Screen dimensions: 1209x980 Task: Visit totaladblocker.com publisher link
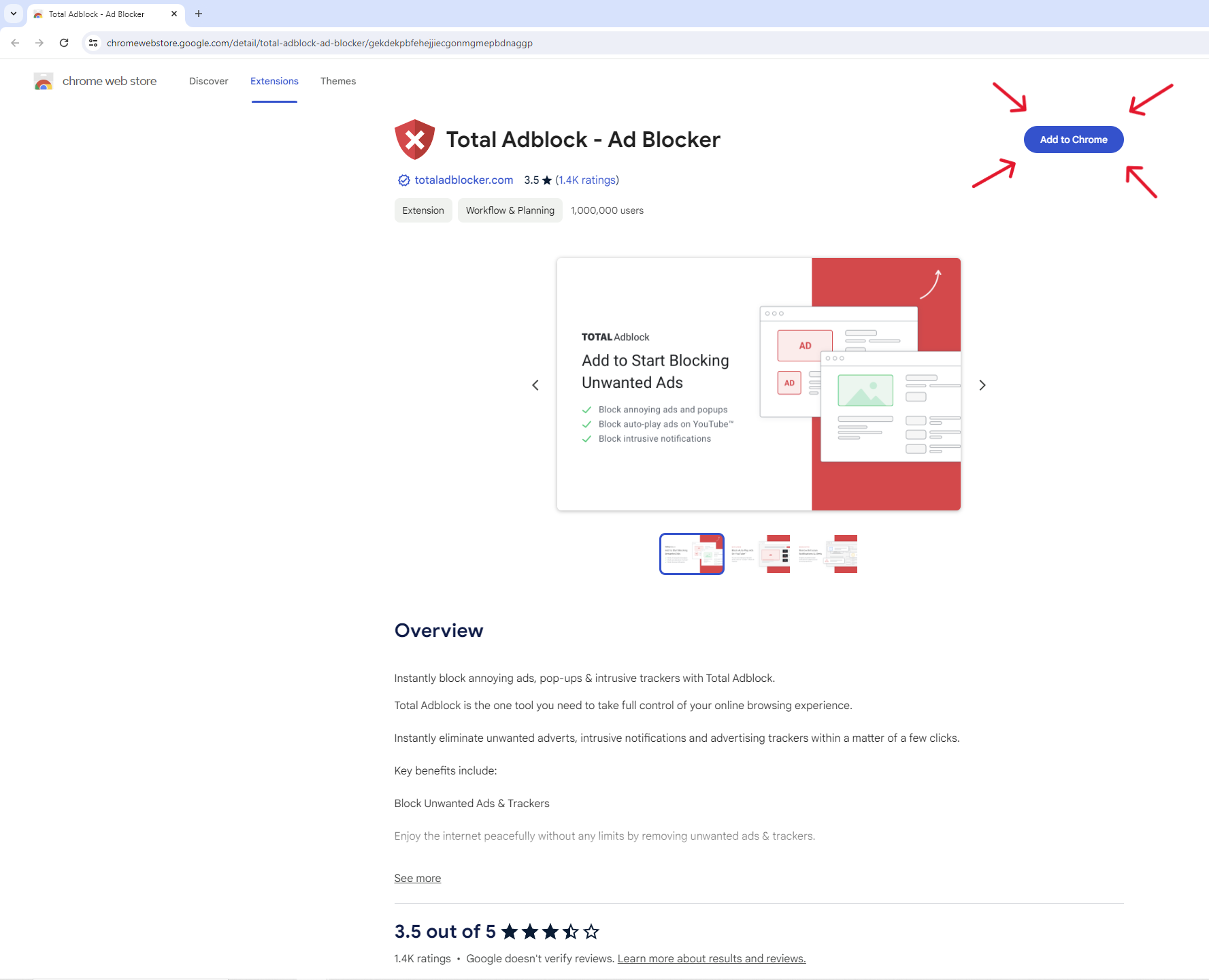coord(464,180)
